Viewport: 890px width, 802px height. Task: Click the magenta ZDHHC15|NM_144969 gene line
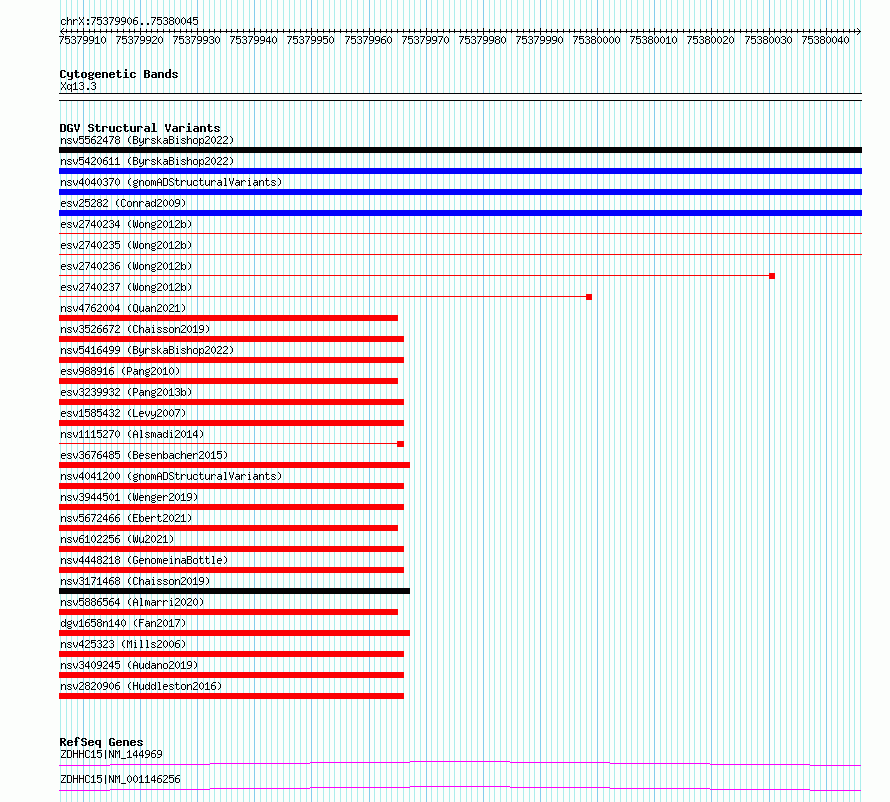pos(460,763)
